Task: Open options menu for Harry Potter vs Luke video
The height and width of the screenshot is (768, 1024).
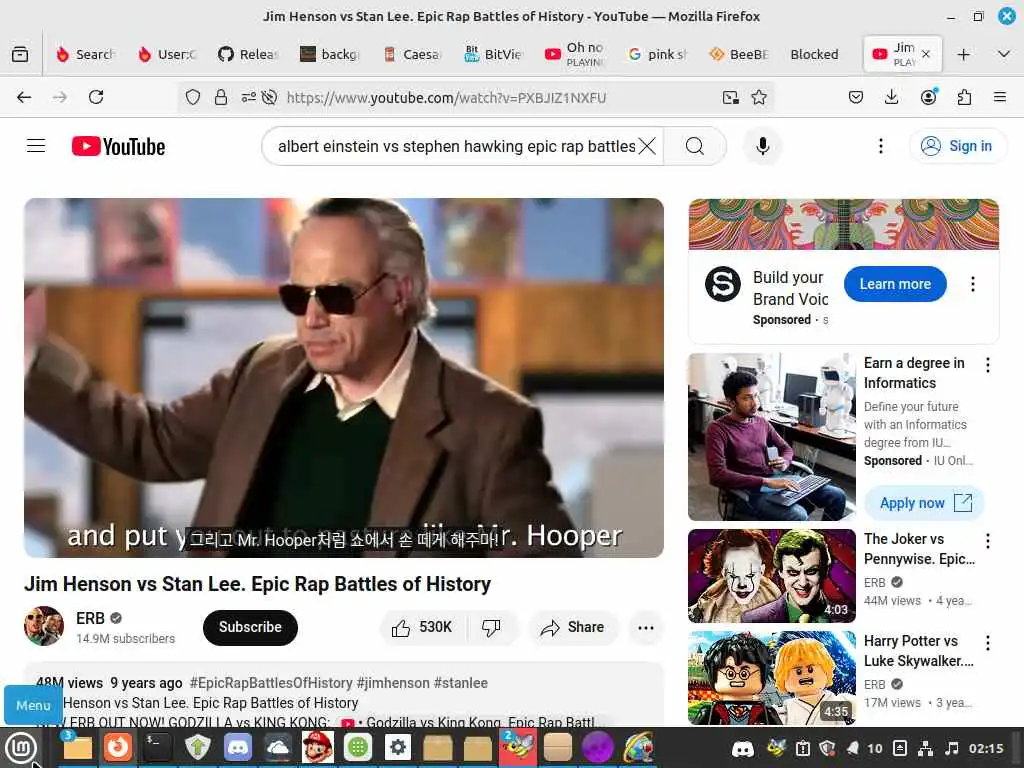Action: click(x=987, y=643)
